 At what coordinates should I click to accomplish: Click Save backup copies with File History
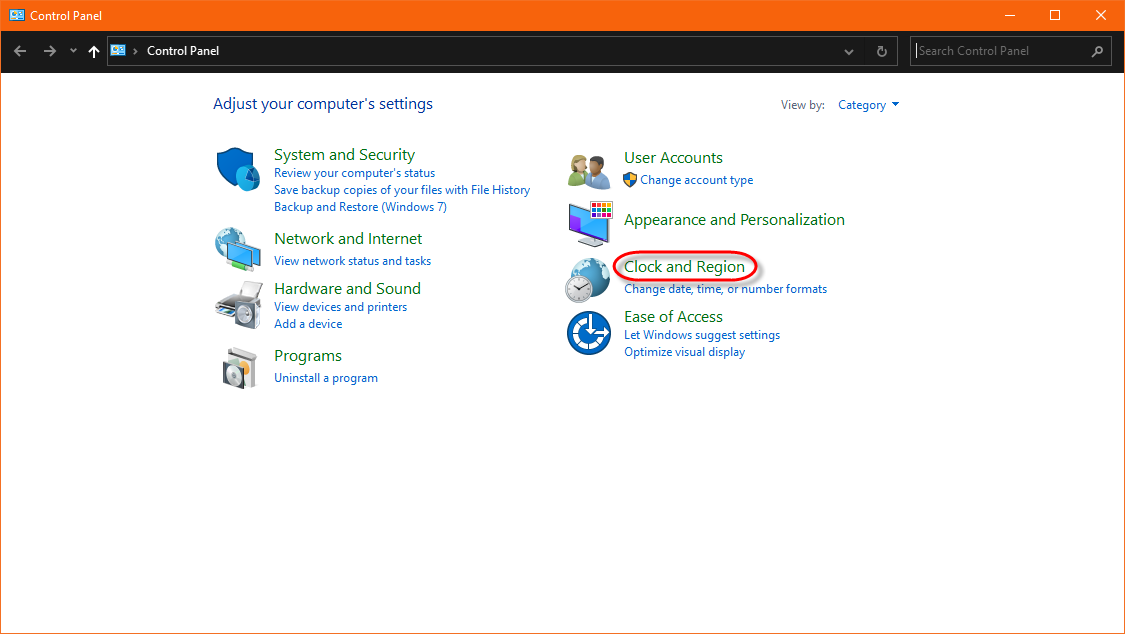(402, 190)
